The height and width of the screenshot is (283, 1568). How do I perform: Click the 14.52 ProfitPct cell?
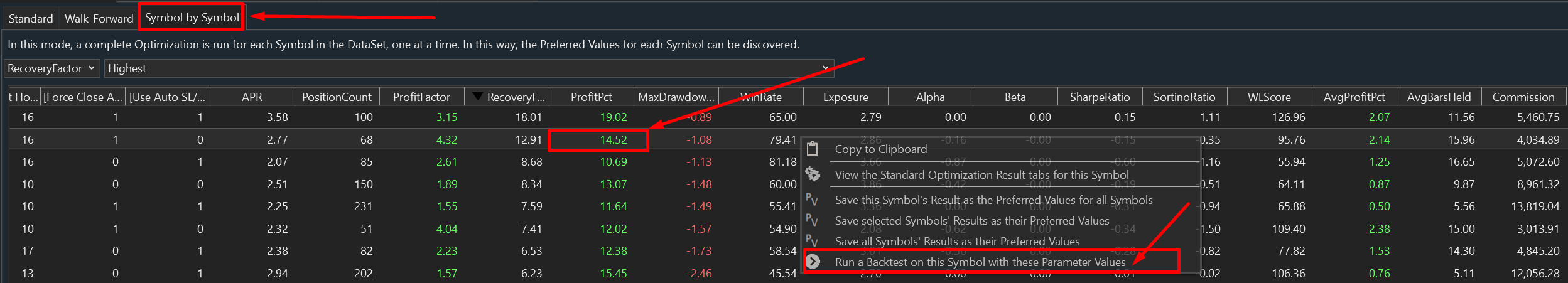click(598, 140)
